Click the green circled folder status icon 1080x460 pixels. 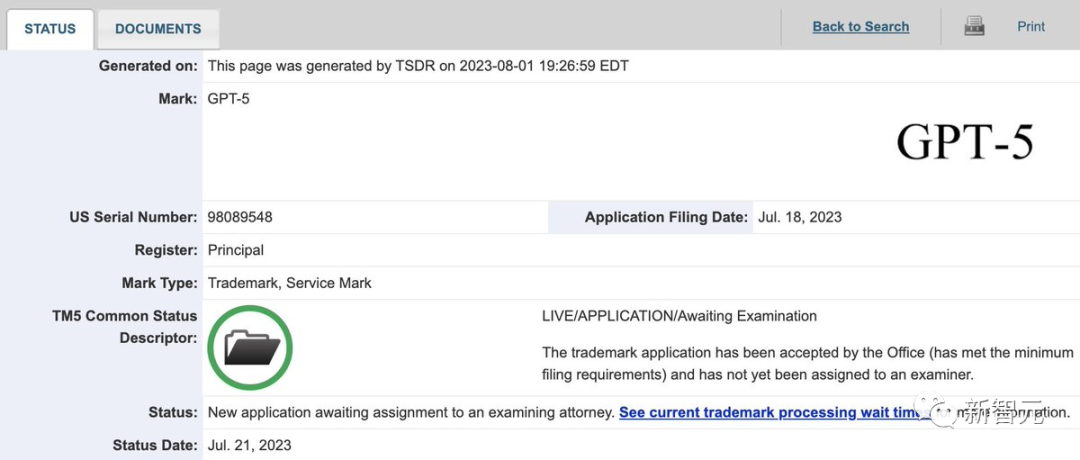coord(250,348)
